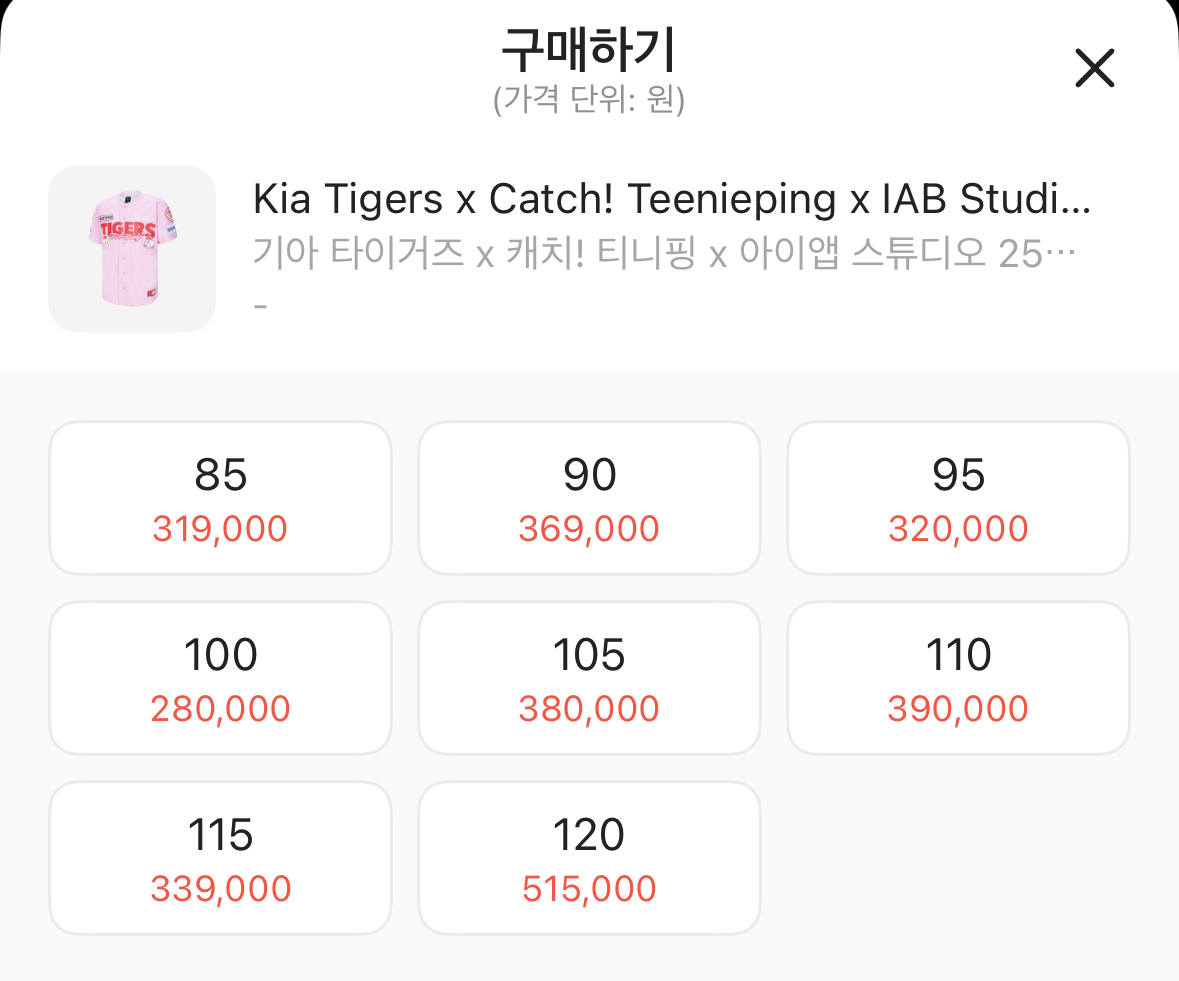This screenshot has width=1179, height=981.
Task: Pick the size 95 option
Action: [958, 498]
